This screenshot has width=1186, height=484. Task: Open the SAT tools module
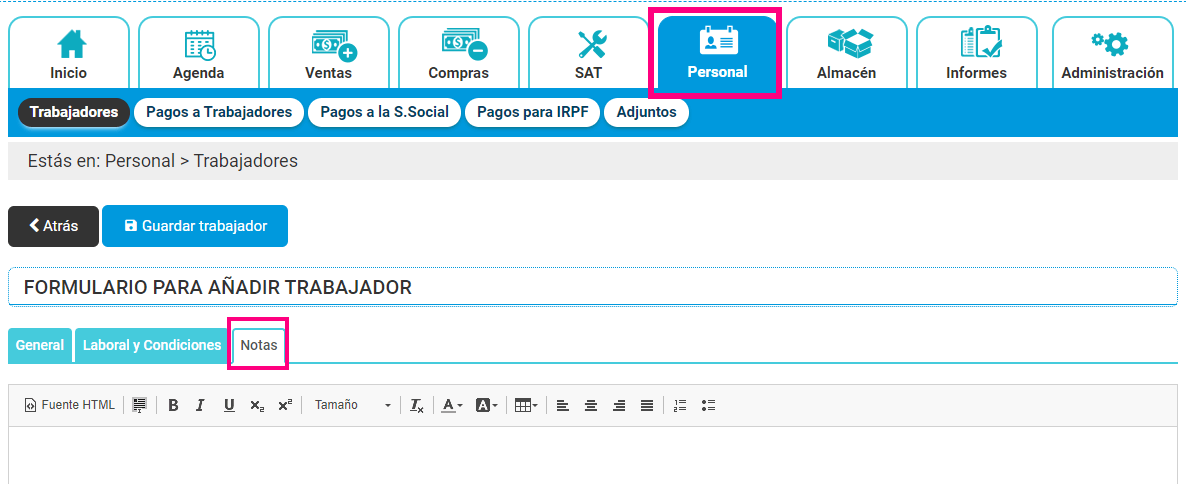pos(588,53)
